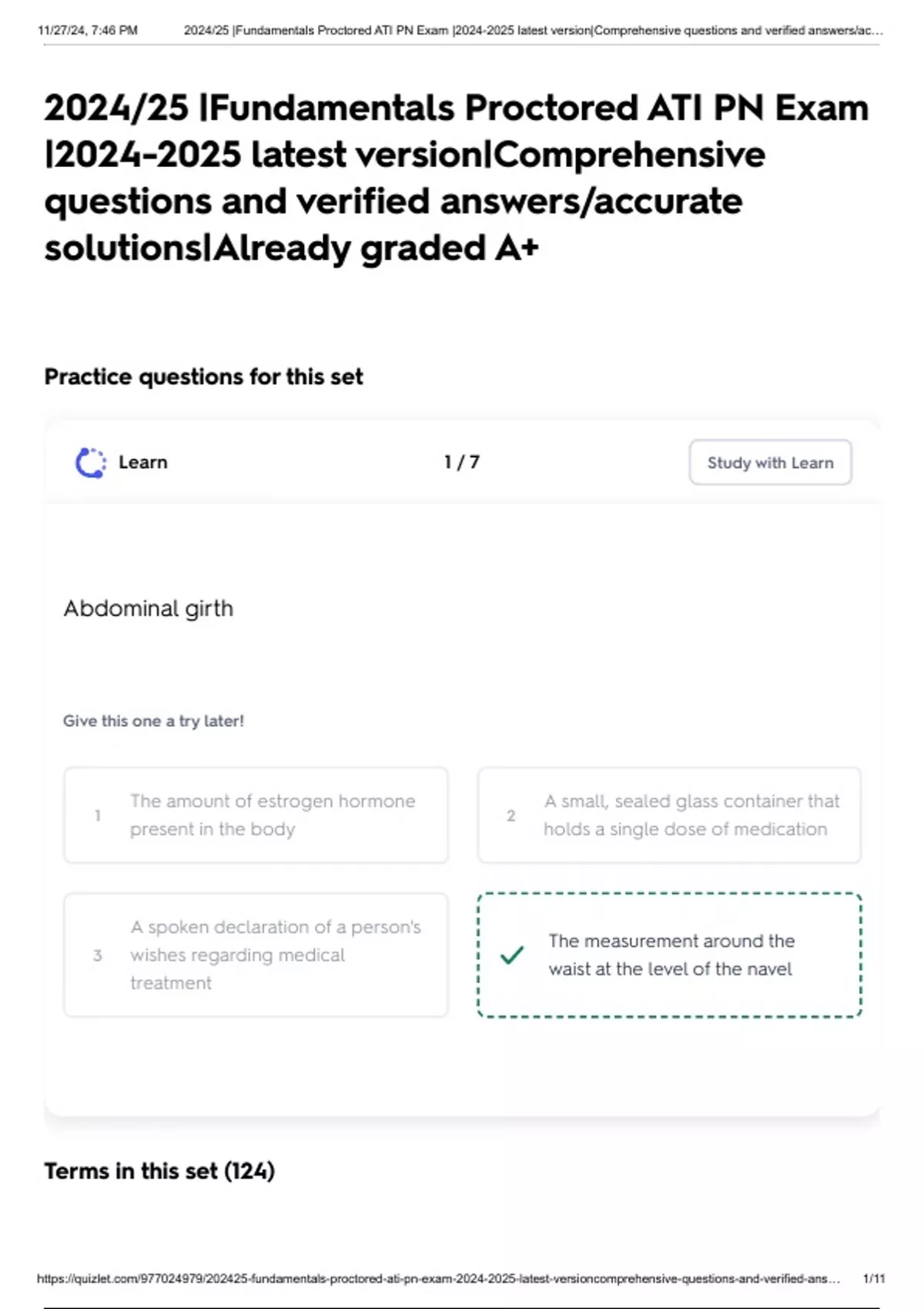This screenshot has width=924, height=1309.
Task: Click the Practice questions for this set heading
Action: point(203,377)
